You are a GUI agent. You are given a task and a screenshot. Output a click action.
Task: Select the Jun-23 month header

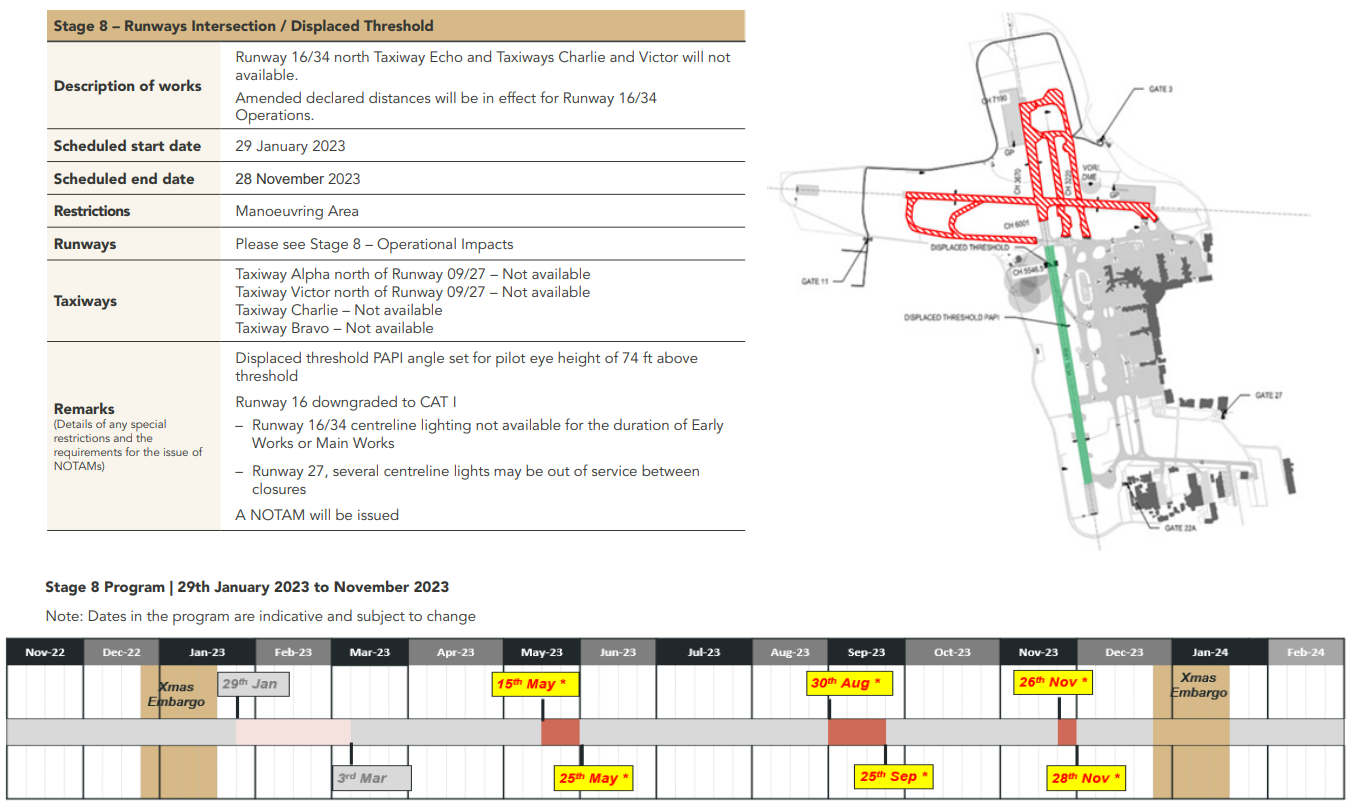tap(618, 652)
